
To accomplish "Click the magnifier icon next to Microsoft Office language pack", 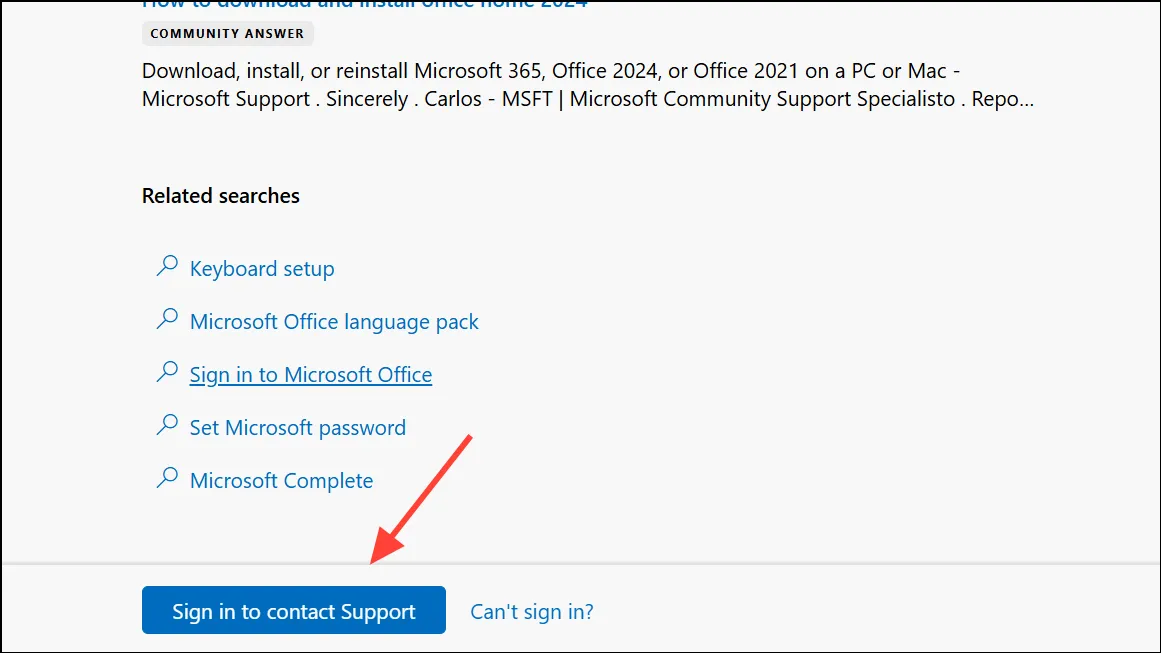I will (167, 319).
